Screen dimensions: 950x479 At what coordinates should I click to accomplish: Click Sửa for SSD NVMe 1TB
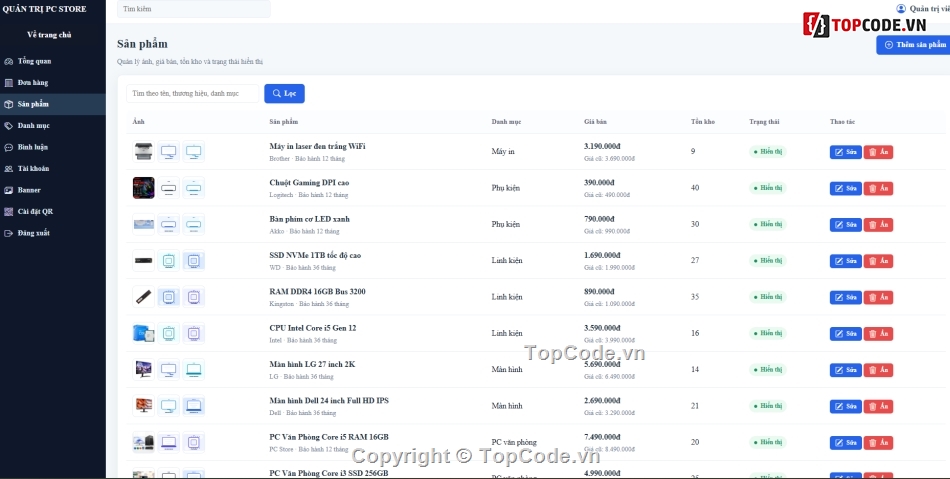pos(846,261)
